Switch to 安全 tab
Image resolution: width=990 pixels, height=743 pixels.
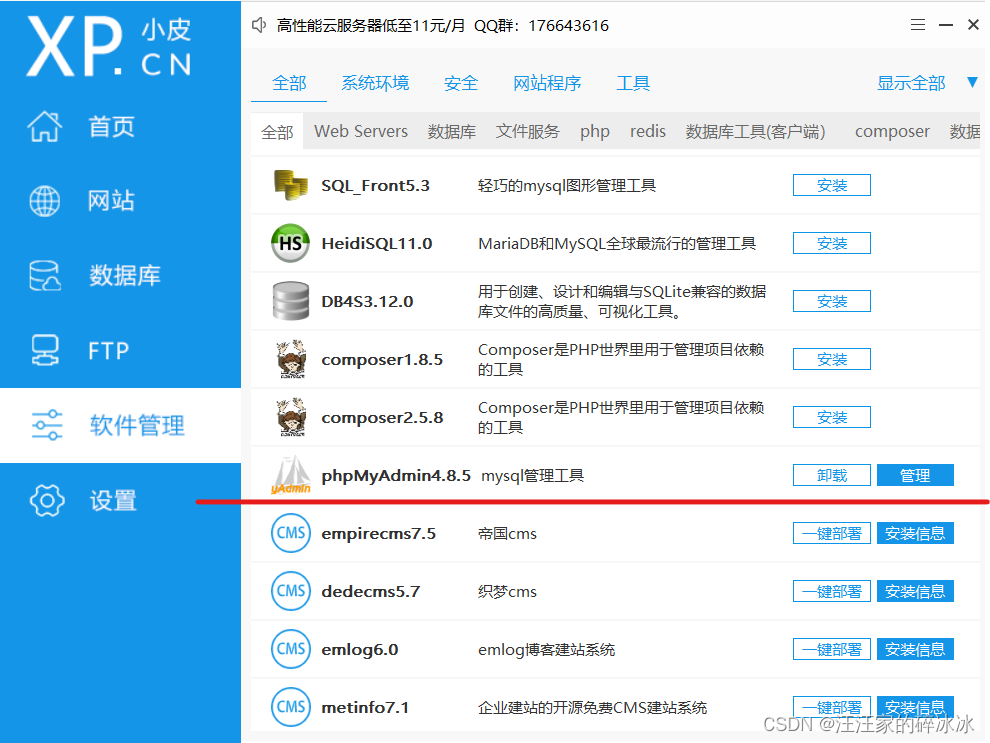coord(461,83)
